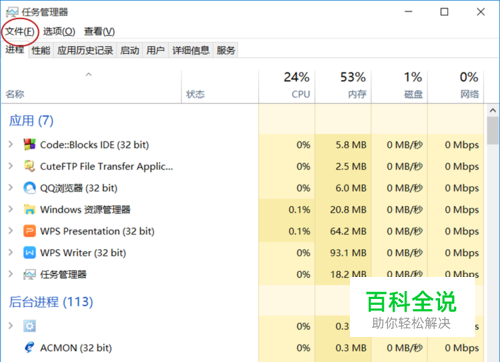Viewport: 500px width, 362px height.
Task: Switch to the 进程 tab
Action: click(x=15, y=50)
